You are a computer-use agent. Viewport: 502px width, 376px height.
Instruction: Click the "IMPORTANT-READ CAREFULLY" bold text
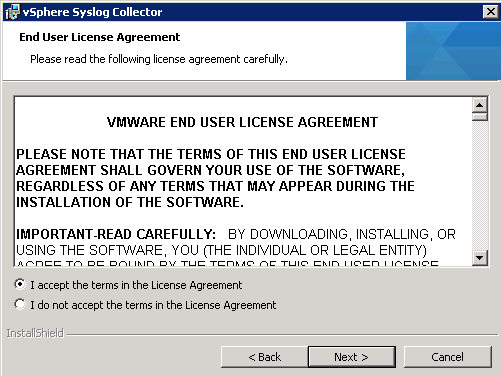(x=116, y=234)
